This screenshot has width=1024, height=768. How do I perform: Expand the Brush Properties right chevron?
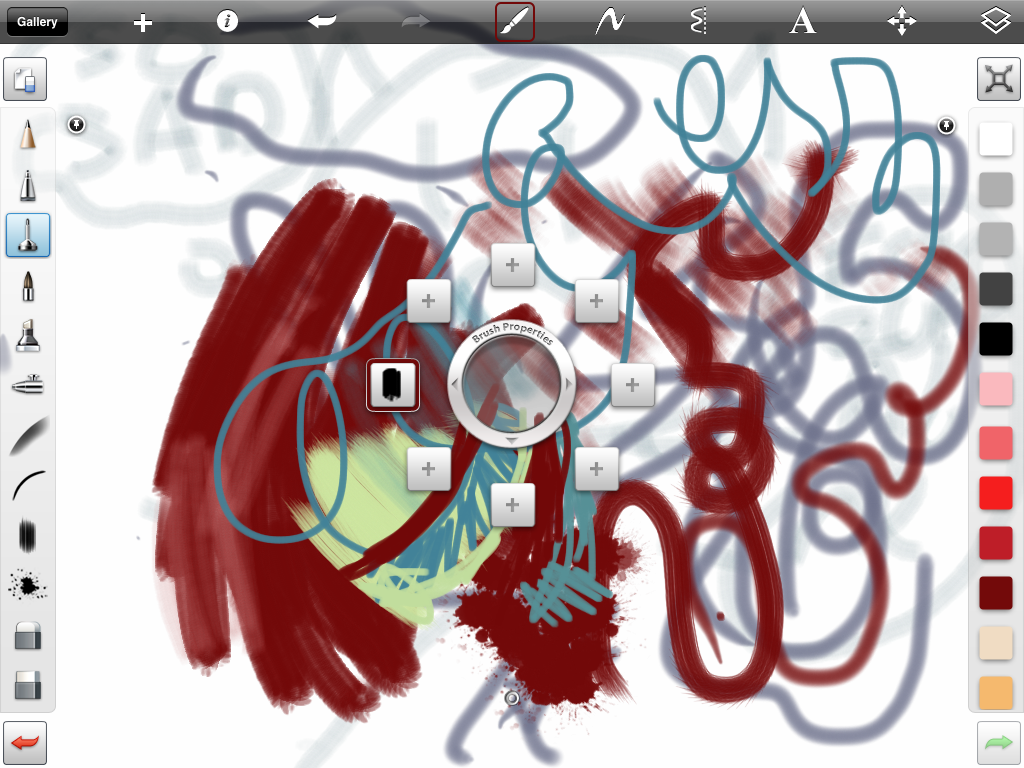coord(567,385)
